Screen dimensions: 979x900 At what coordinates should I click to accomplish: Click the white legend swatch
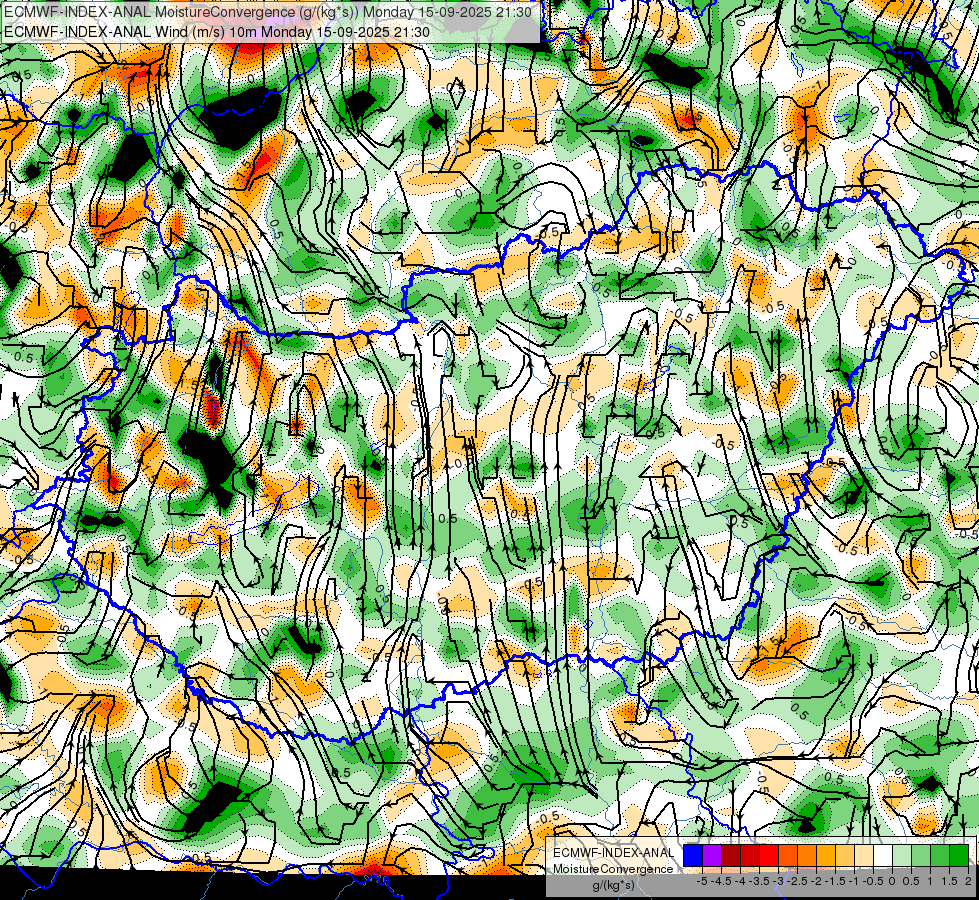pos(883,856)
